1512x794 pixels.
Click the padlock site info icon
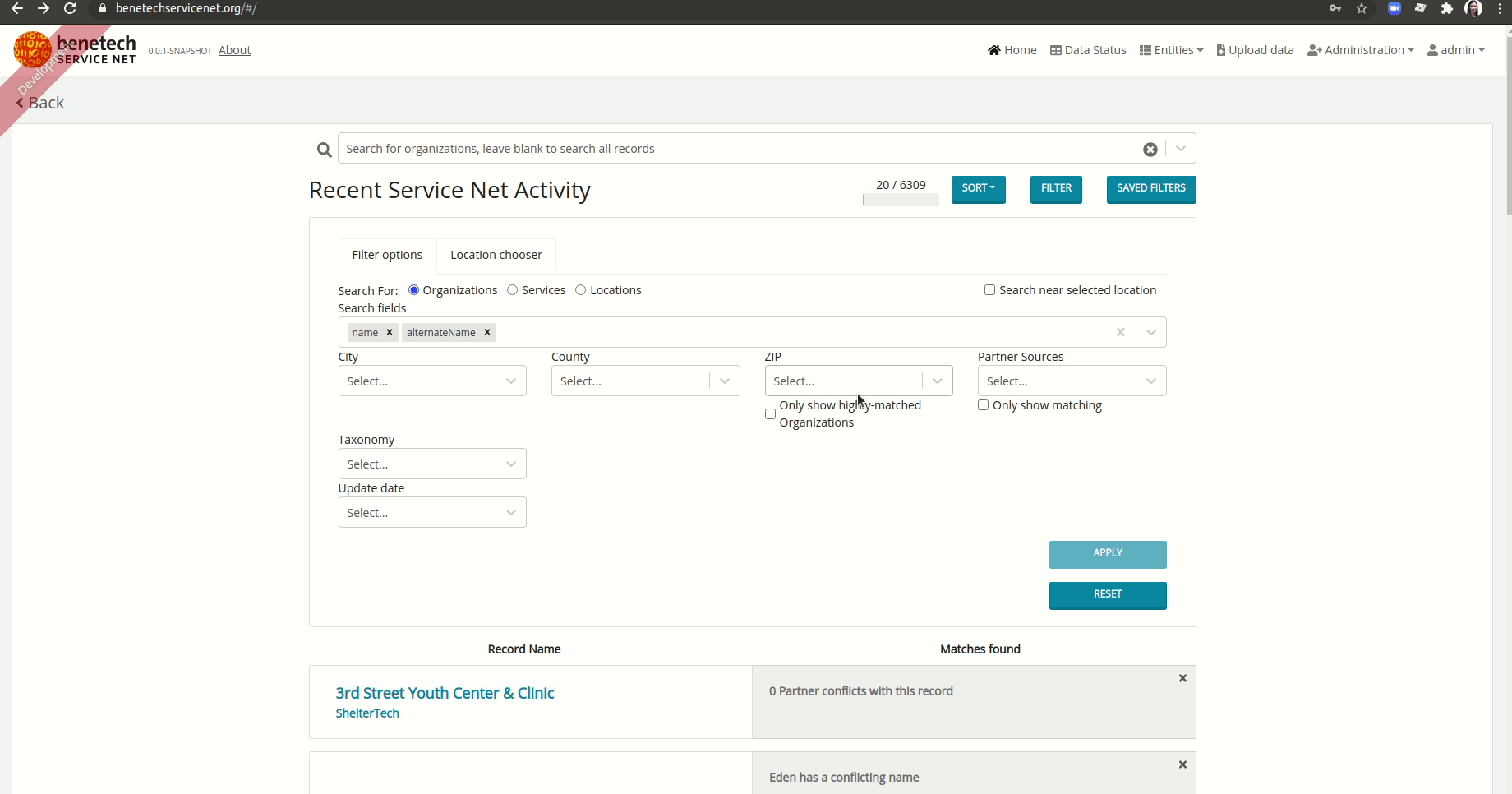(x=103, y=8)
